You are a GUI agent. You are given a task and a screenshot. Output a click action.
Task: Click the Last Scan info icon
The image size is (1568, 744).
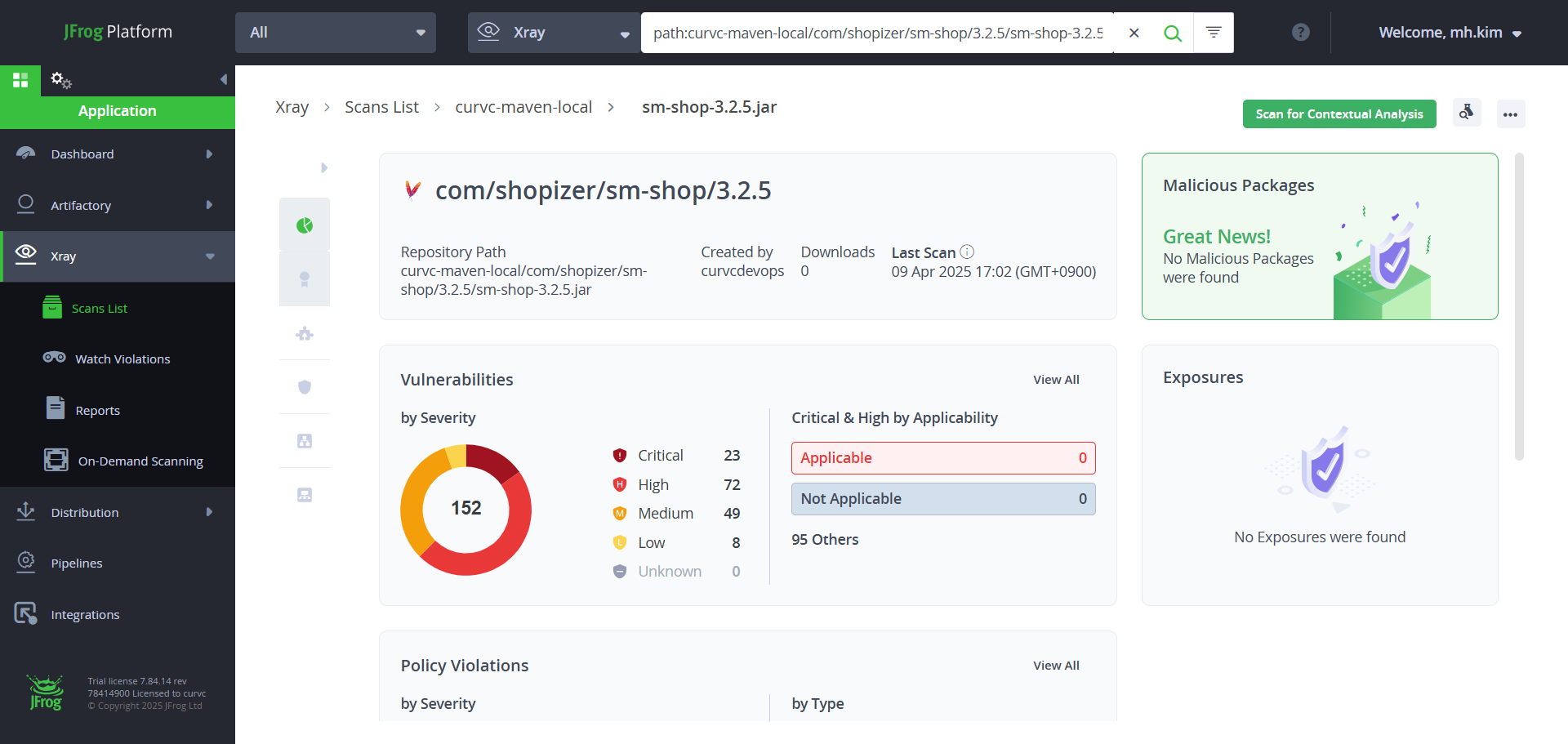click(967, 252)
